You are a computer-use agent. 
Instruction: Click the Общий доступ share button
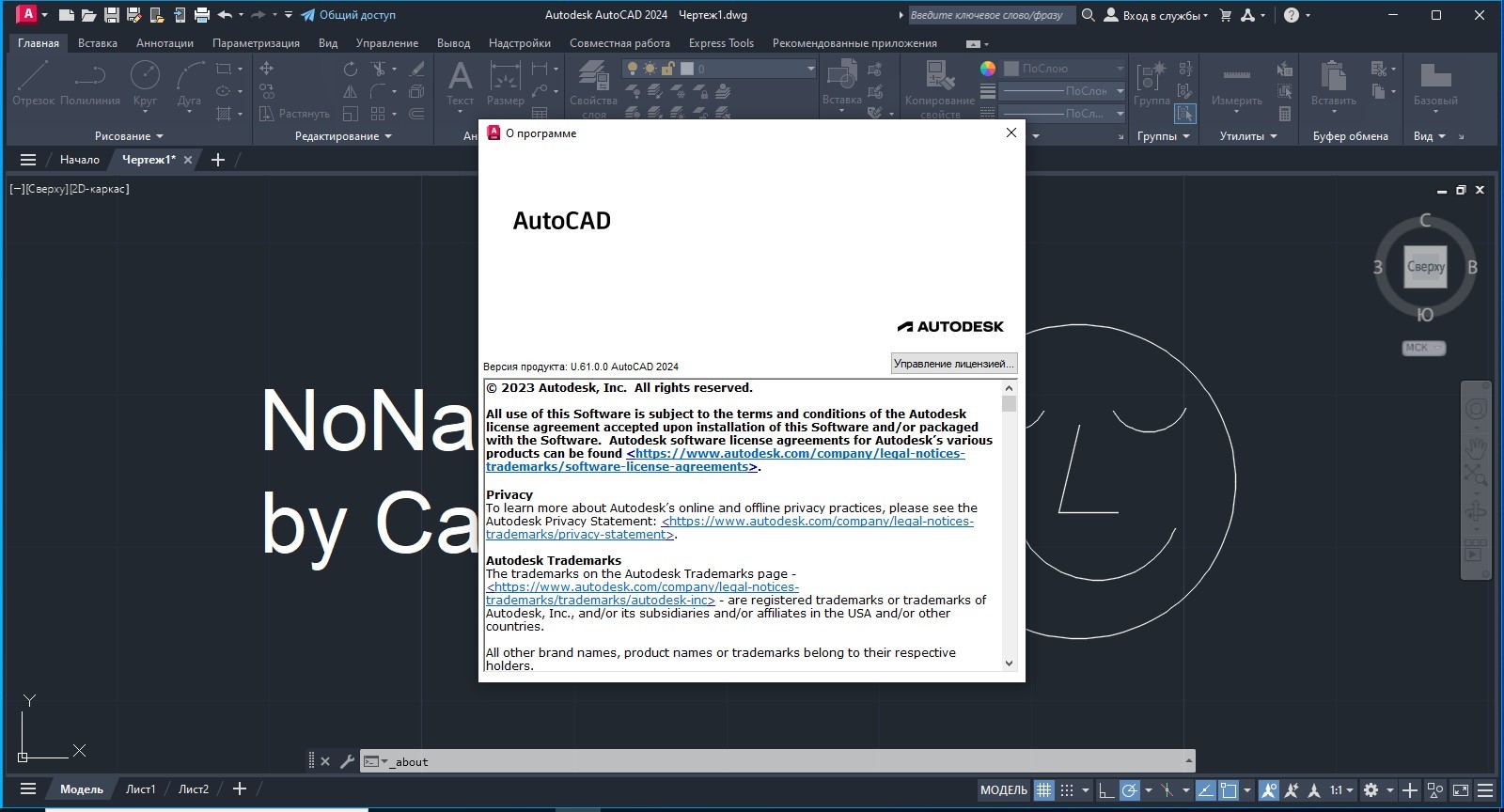tap(348, 15)
